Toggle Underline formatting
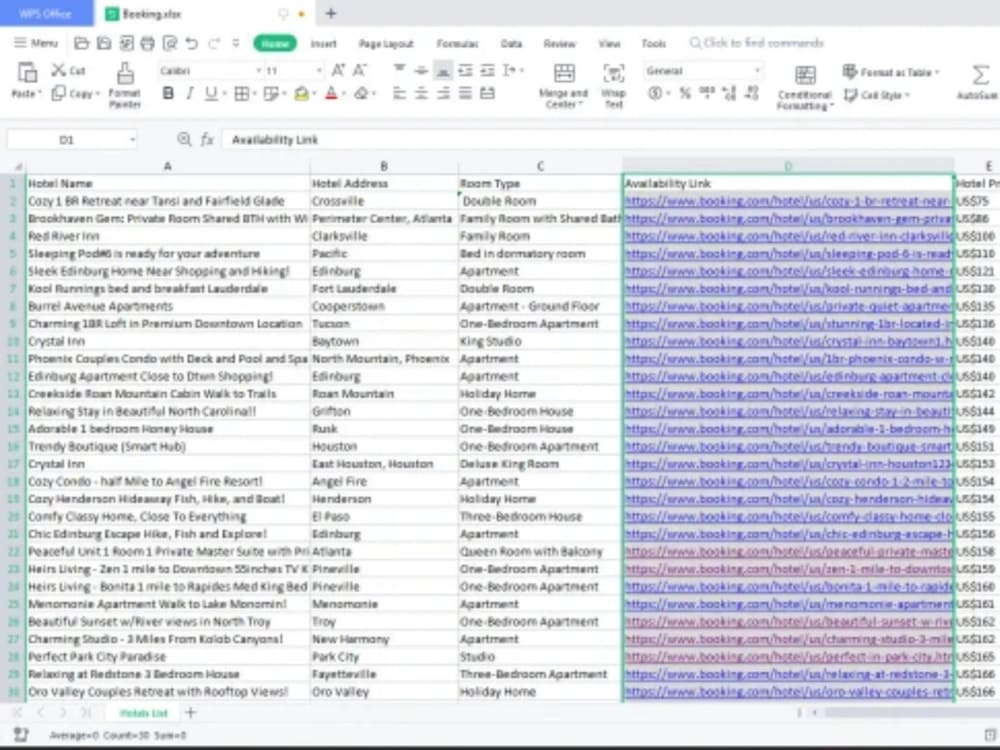1000x750 pixels. (x=210, y=94)
